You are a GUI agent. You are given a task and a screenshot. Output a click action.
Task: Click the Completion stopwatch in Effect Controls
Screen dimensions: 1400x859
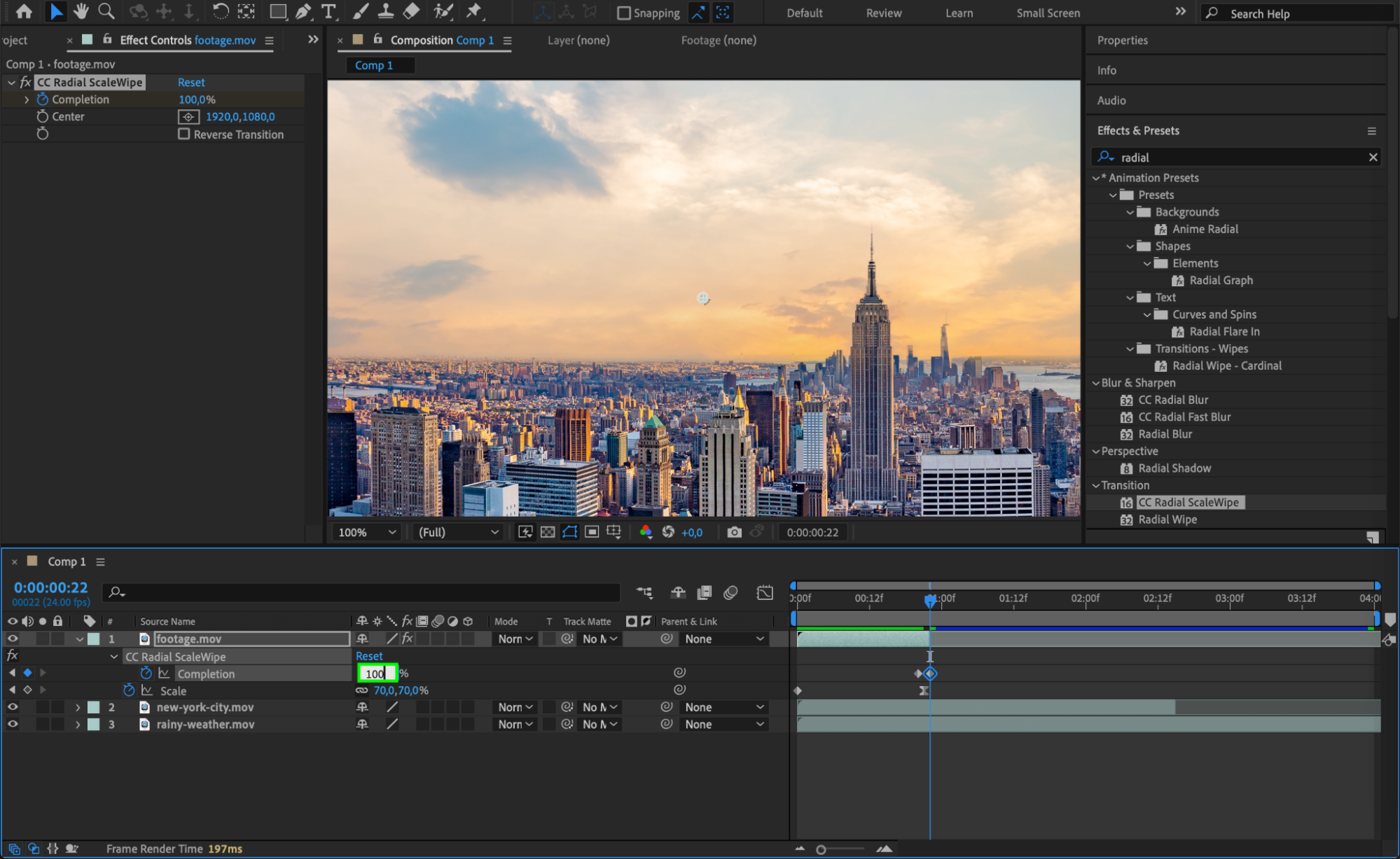43,99
